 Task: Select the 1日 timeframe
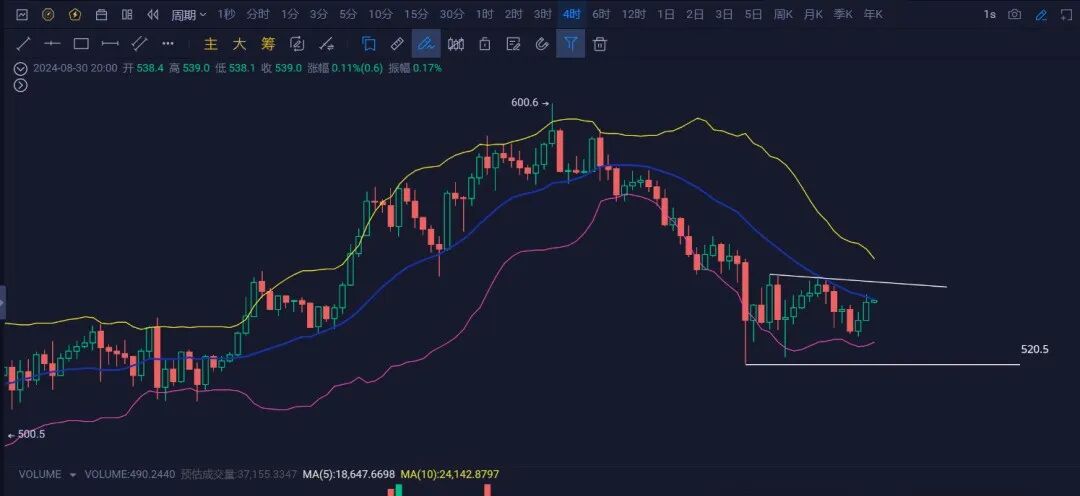(665, 14)
